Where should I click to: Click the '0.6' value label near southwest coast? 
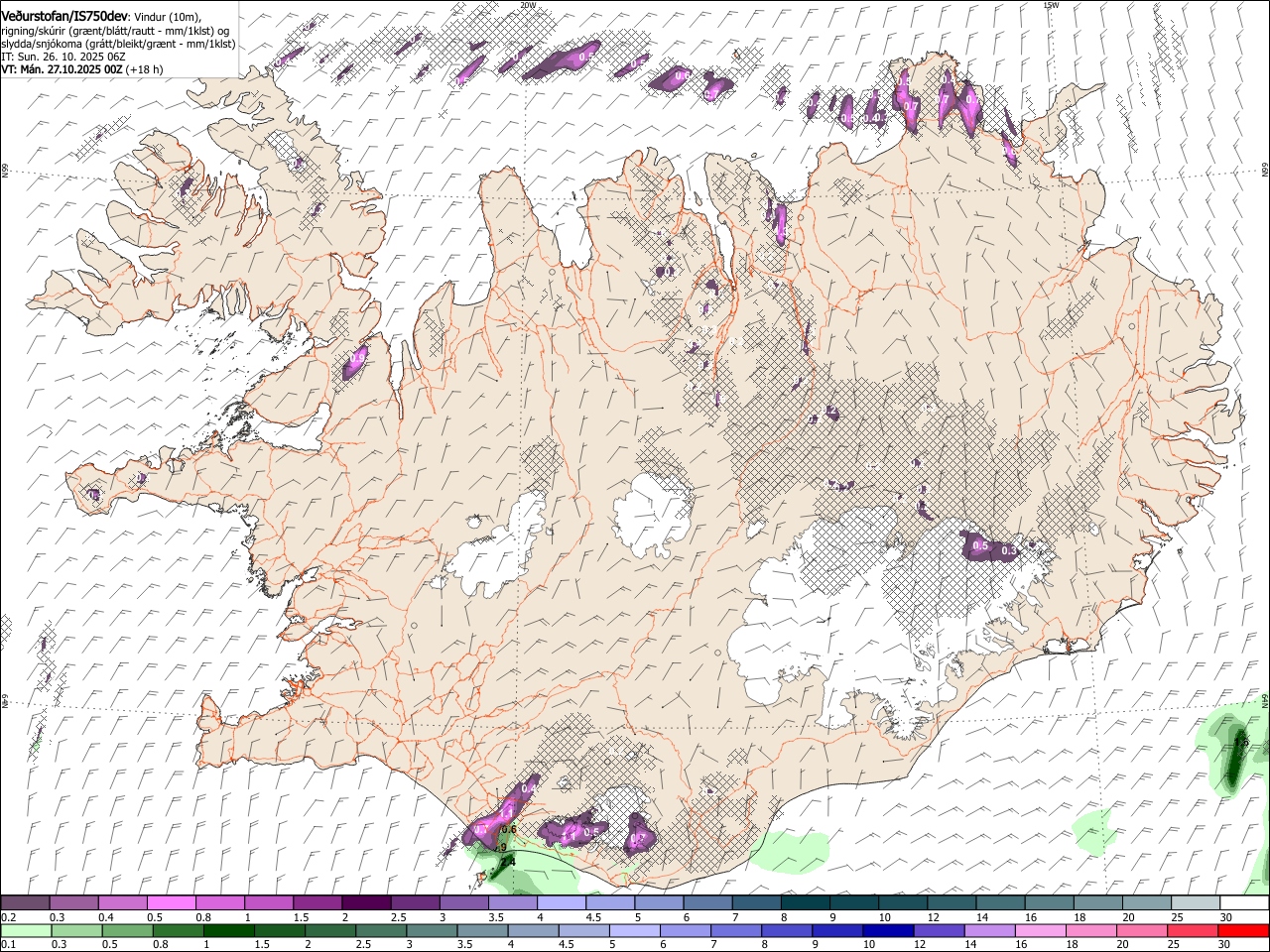[510, 829]
